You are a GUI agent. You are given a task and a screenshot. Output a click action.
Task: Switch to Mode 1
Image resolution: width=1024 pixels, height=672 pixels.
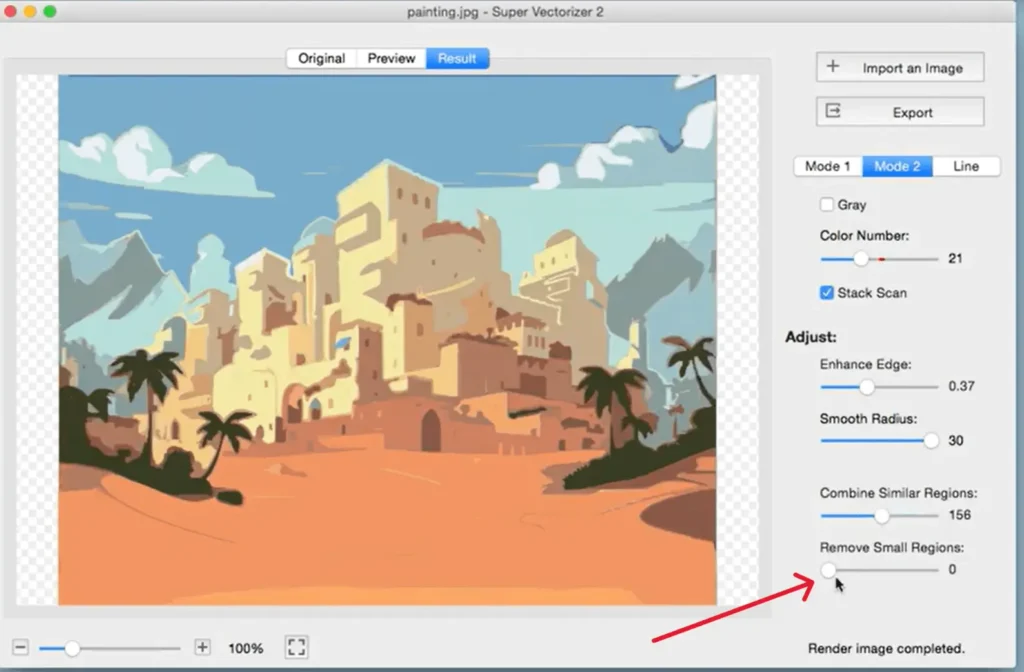click(827, 166)
